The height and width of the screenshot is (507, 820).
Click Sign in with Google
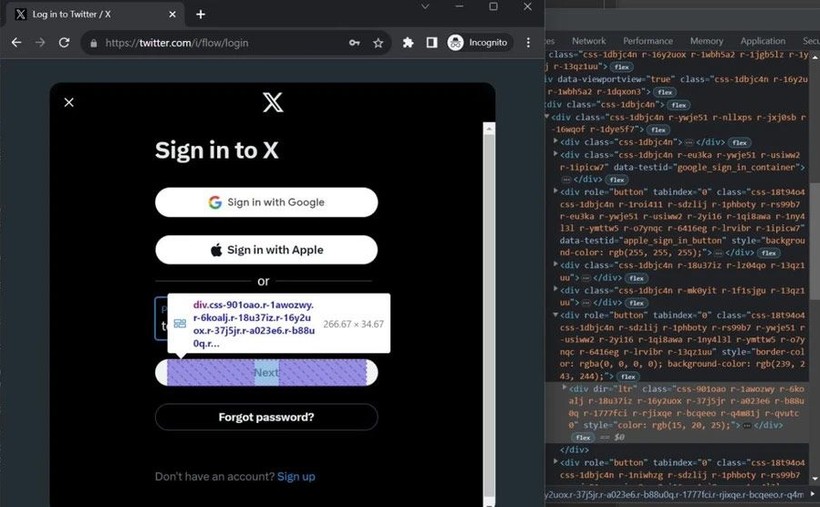[x=266, y=202]
